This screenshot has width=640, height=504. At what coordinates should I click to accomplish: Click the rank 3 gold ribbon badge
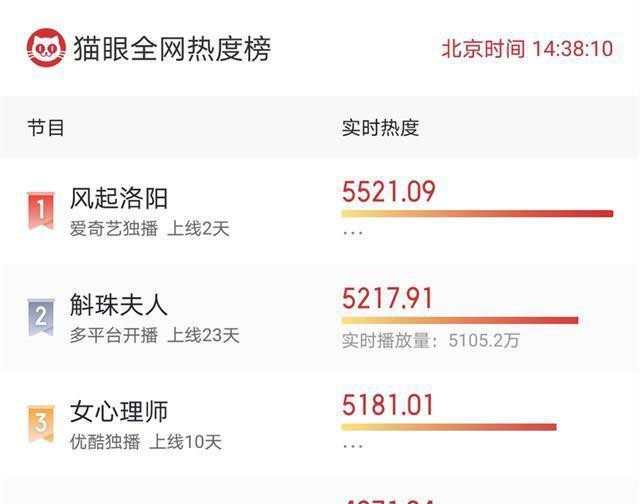(x=41, y=424)
